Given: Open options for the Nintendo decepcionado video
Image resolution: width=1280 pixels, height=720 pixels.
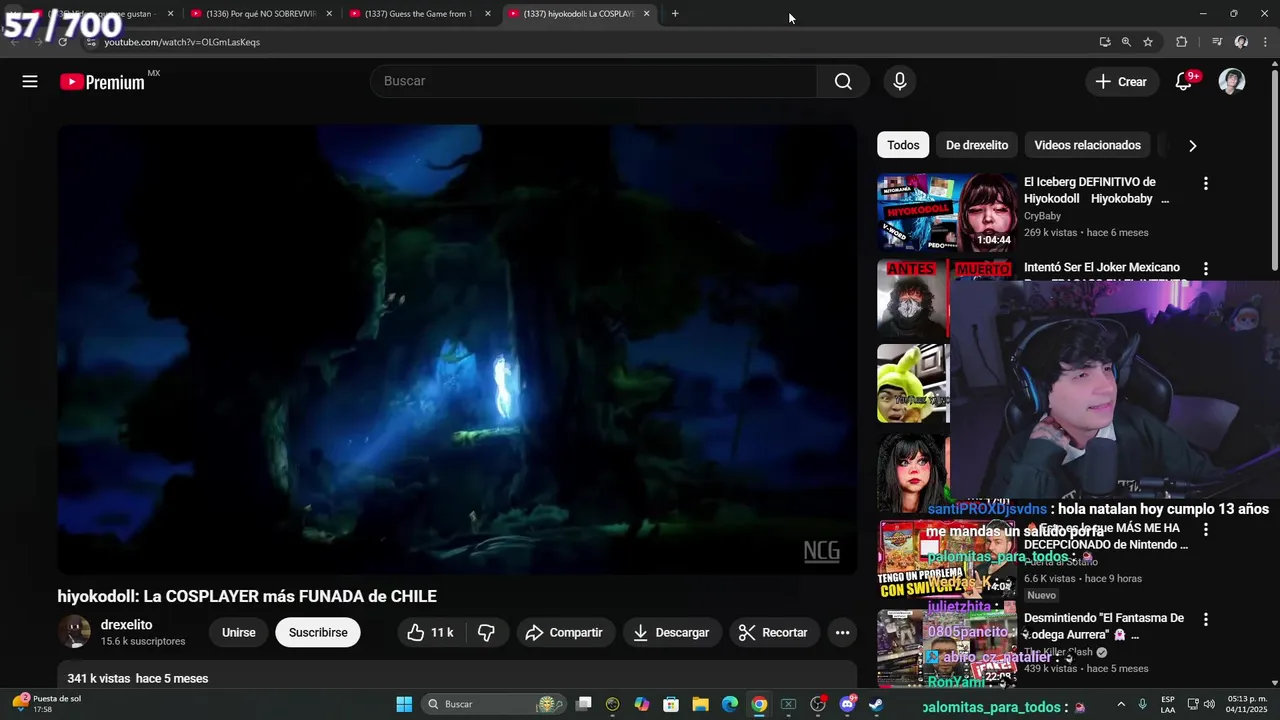Looking at the screenshot, I should (1205, 529).
